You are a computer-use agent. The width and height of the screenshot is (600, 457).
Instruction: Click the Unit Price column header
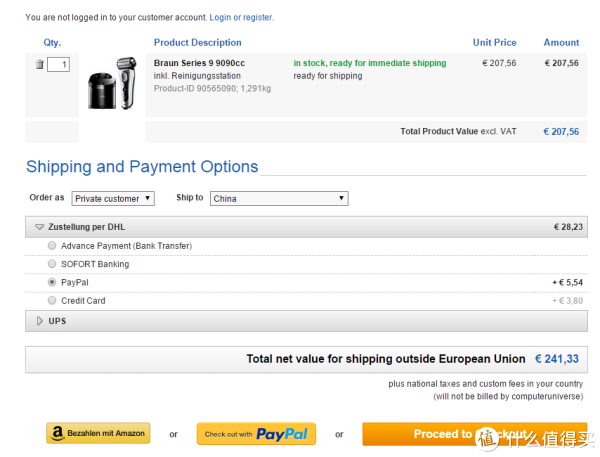(x=494, y=42)
